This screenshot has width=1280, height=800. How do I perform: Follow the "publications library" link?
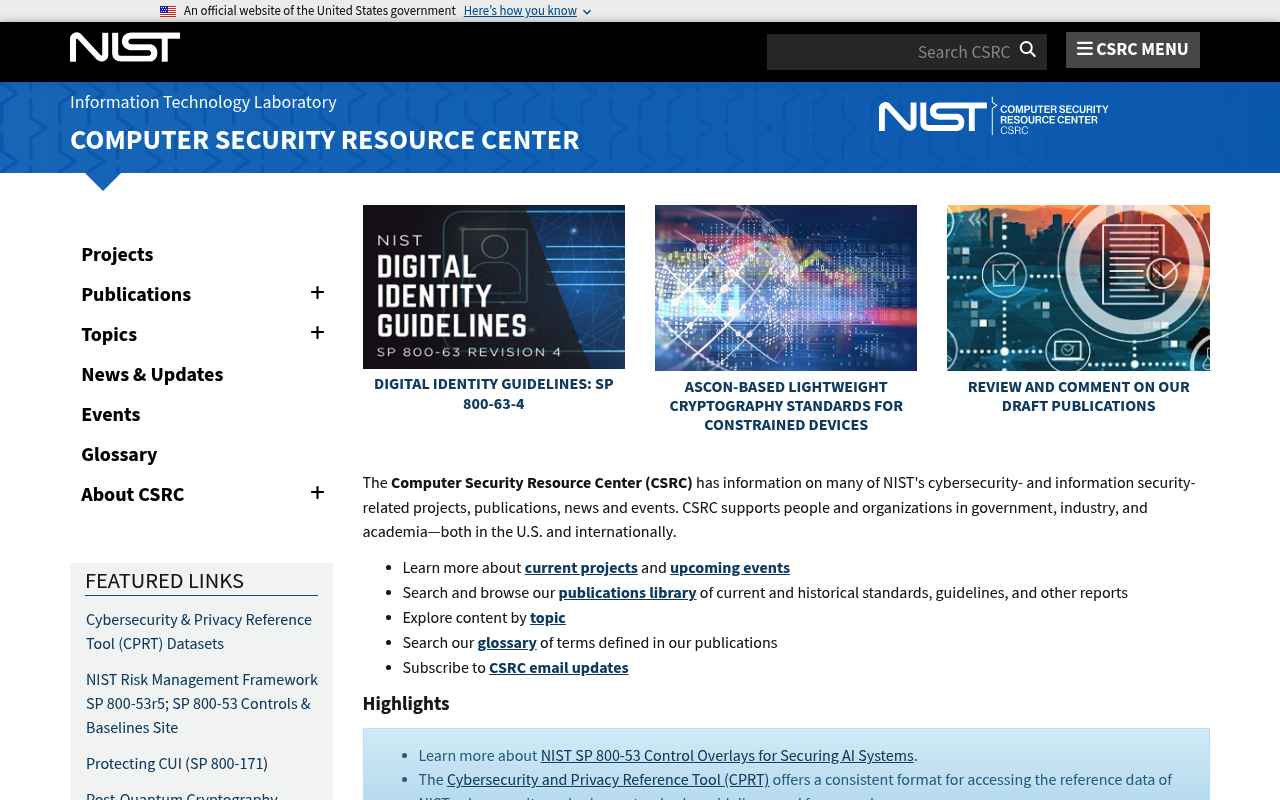point(627,593)
